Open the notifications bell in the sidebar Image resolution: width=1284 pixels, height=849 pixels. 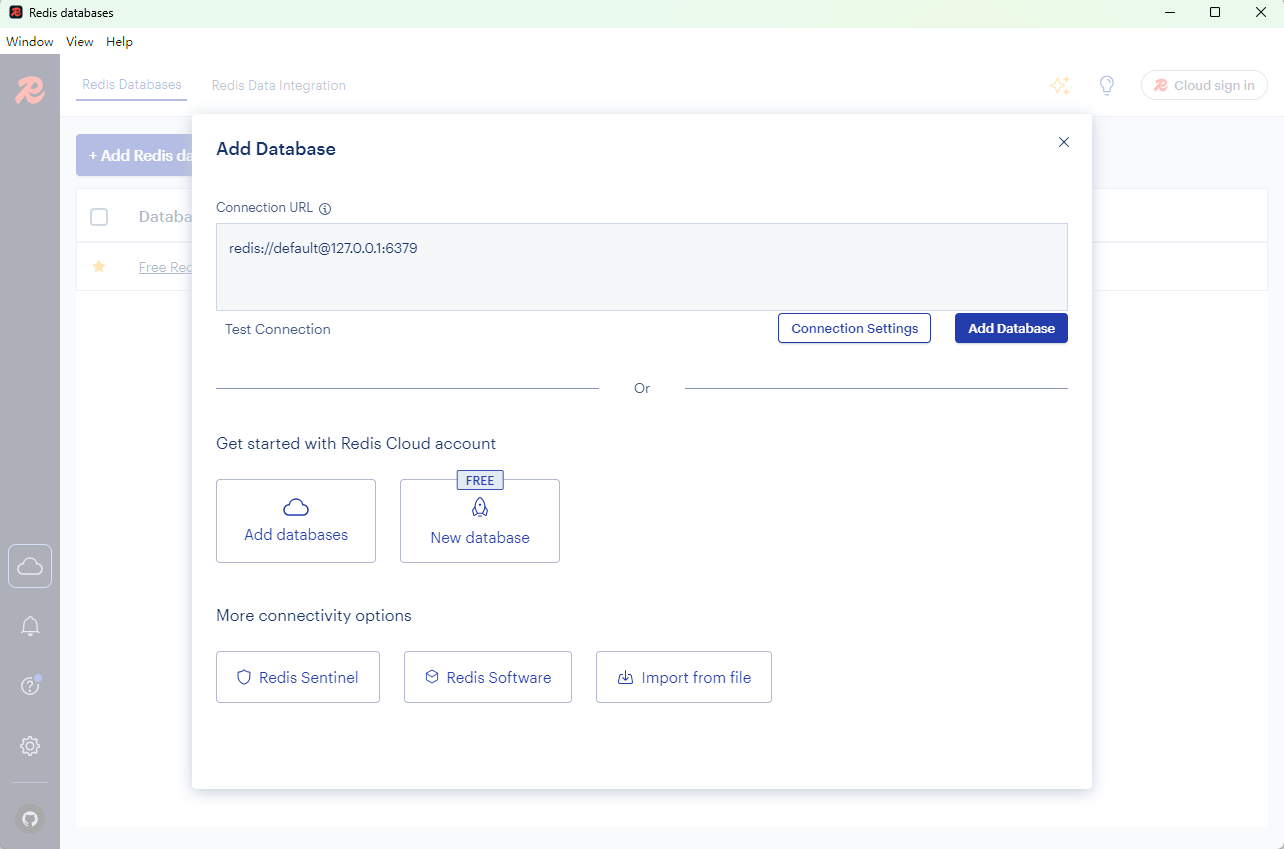[30, 626]
